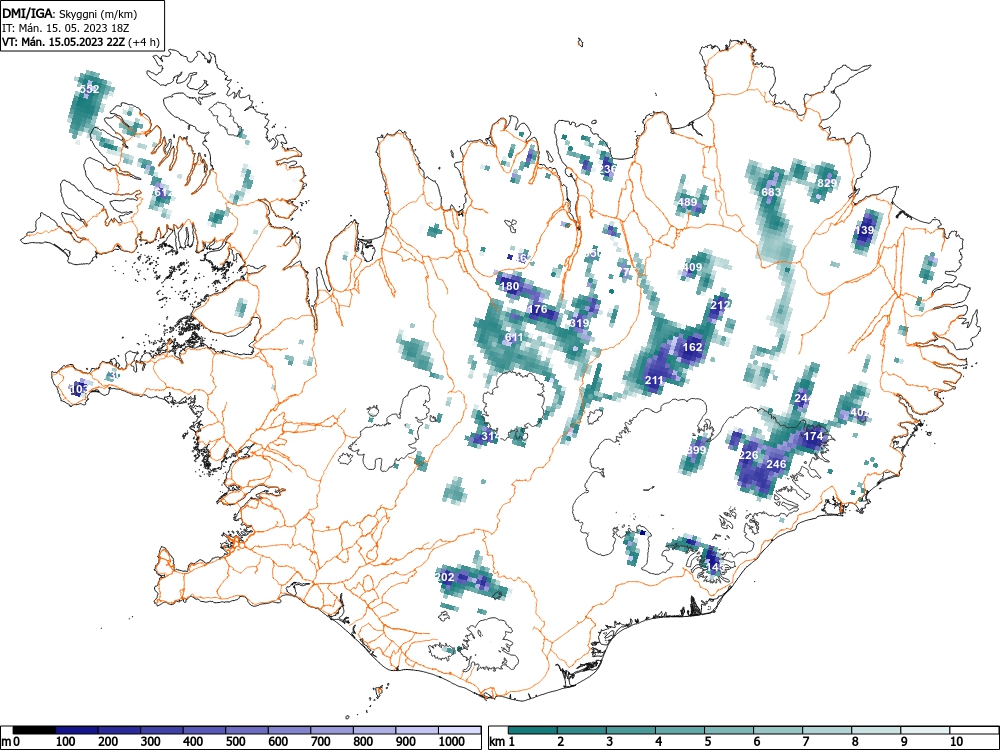Viewport: 1000px width, 750px height.
Task: Click the '552' visibility value in the Westfjords
Action: (x=89, y=89)
